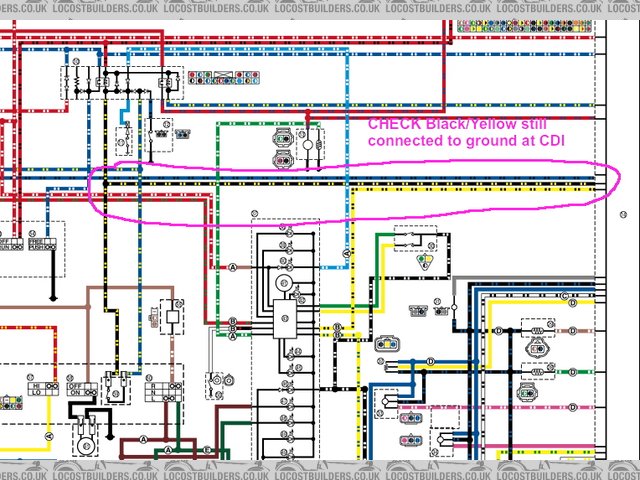Viewport: 640px width, 480px height.
Task: Click the yellow-blue multi-pin connector in center
Action: pyautogui.click(x=386, y=345)
